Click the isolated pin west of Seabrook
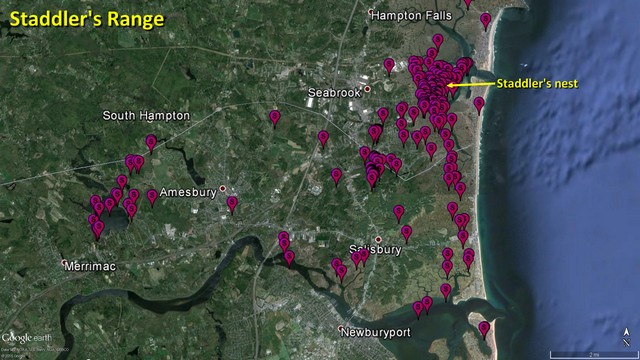Viewport: 640px width, 360px height. pyautogui.click(x=275, y=119)
